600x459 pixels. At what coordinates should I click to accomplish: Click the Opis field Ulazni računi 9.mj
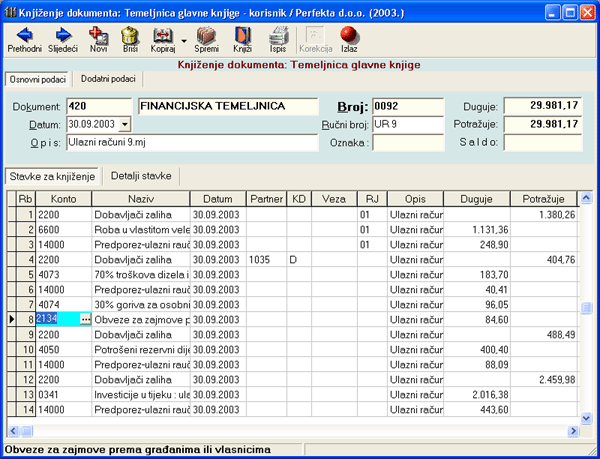coord(192,143)
